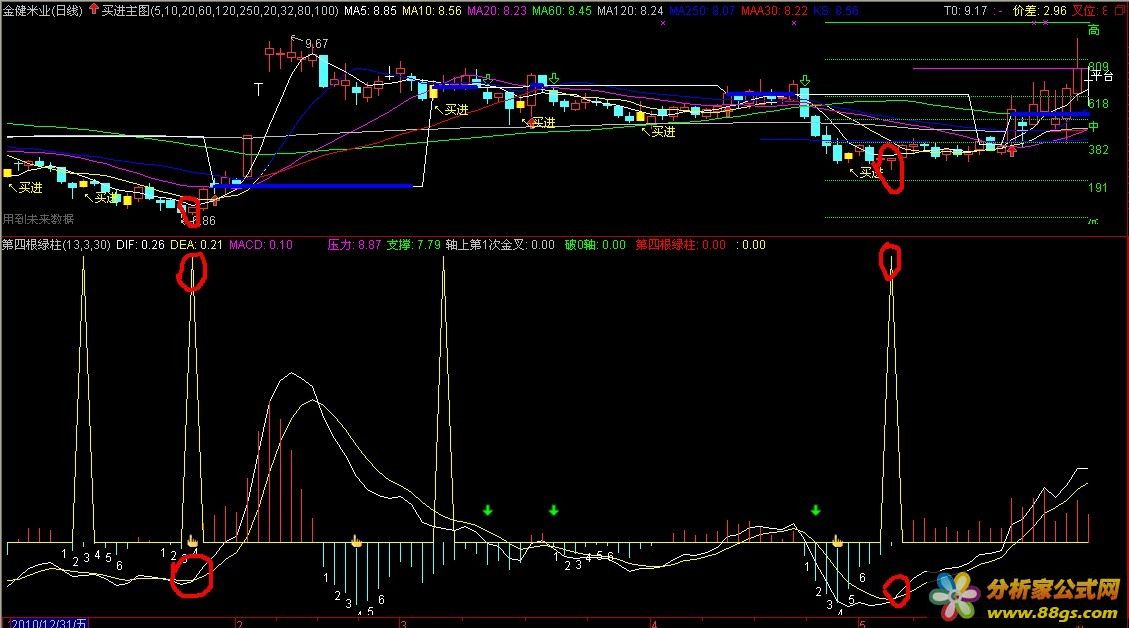The width and height of the screenshot is (1129, 628).
Task: Click the 用到未来数据 notice text
Action: 38,219
